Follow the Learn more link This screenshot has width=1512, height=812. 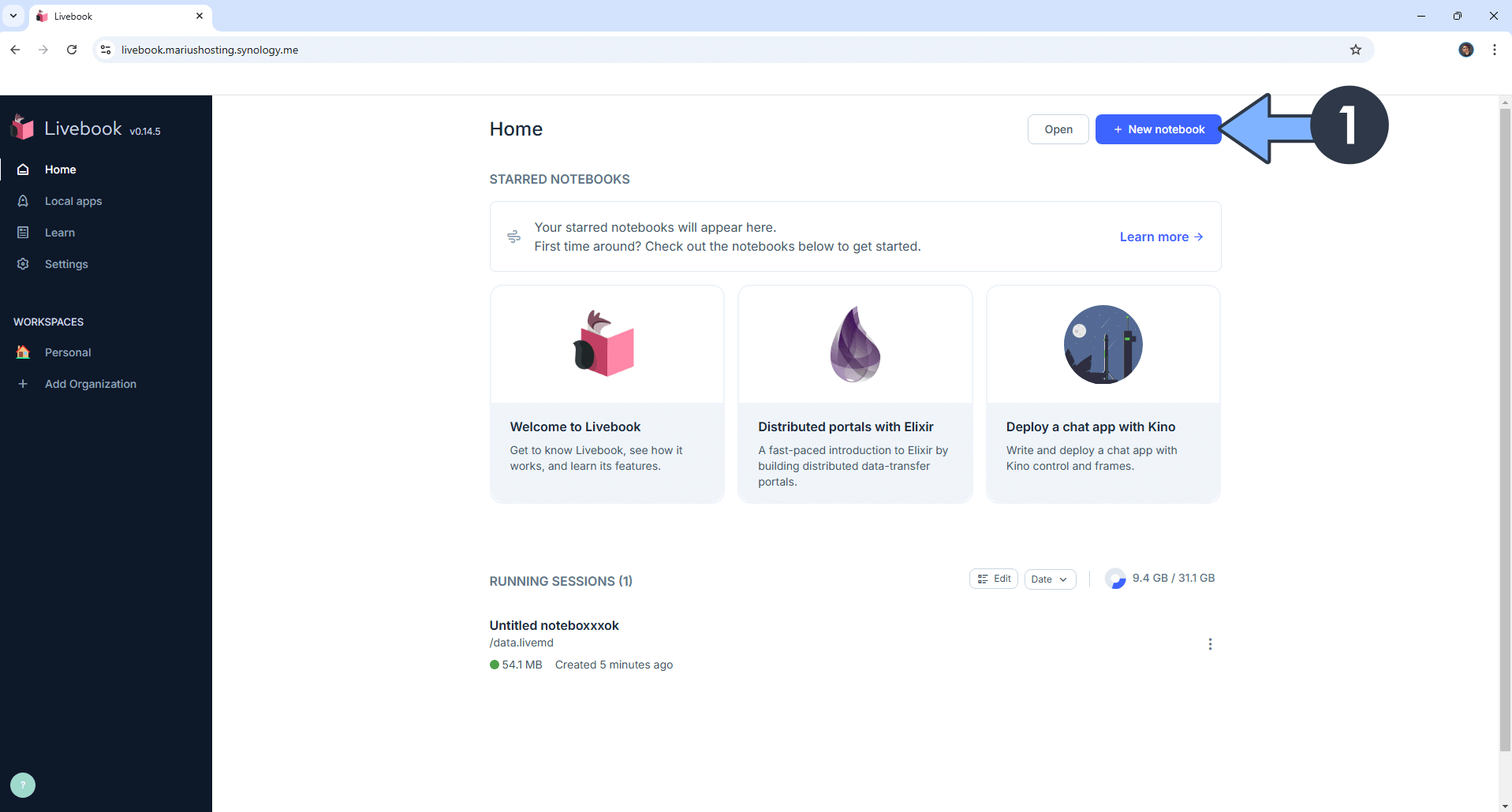click(1161, 237)
